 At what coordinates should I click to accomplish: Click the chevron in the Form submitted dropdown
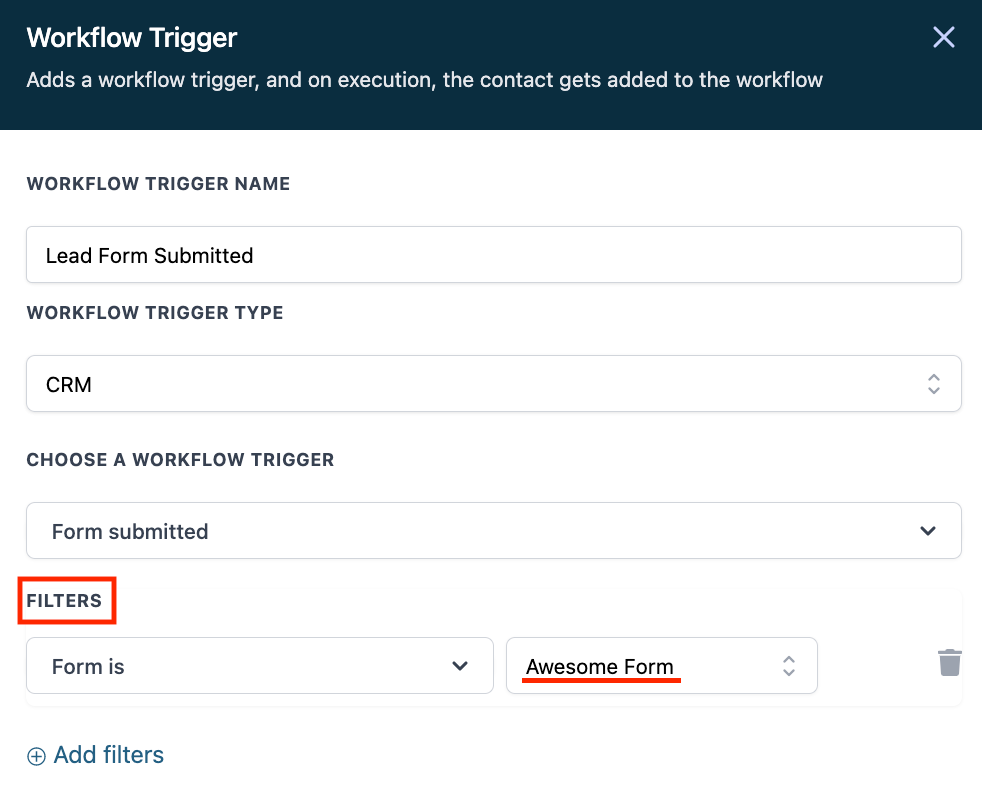(928, 531)
